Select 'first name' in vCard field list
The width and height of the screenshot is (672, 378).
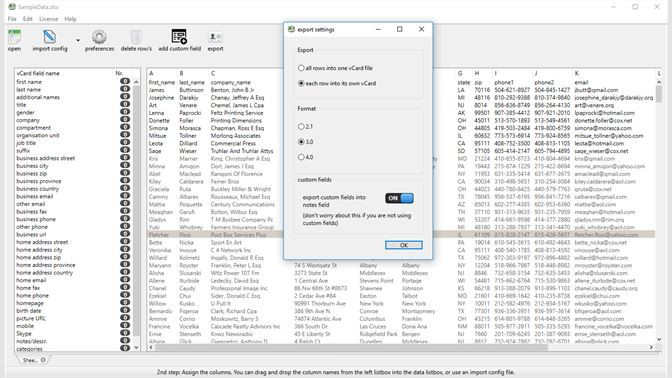click(x=29, y=82)
